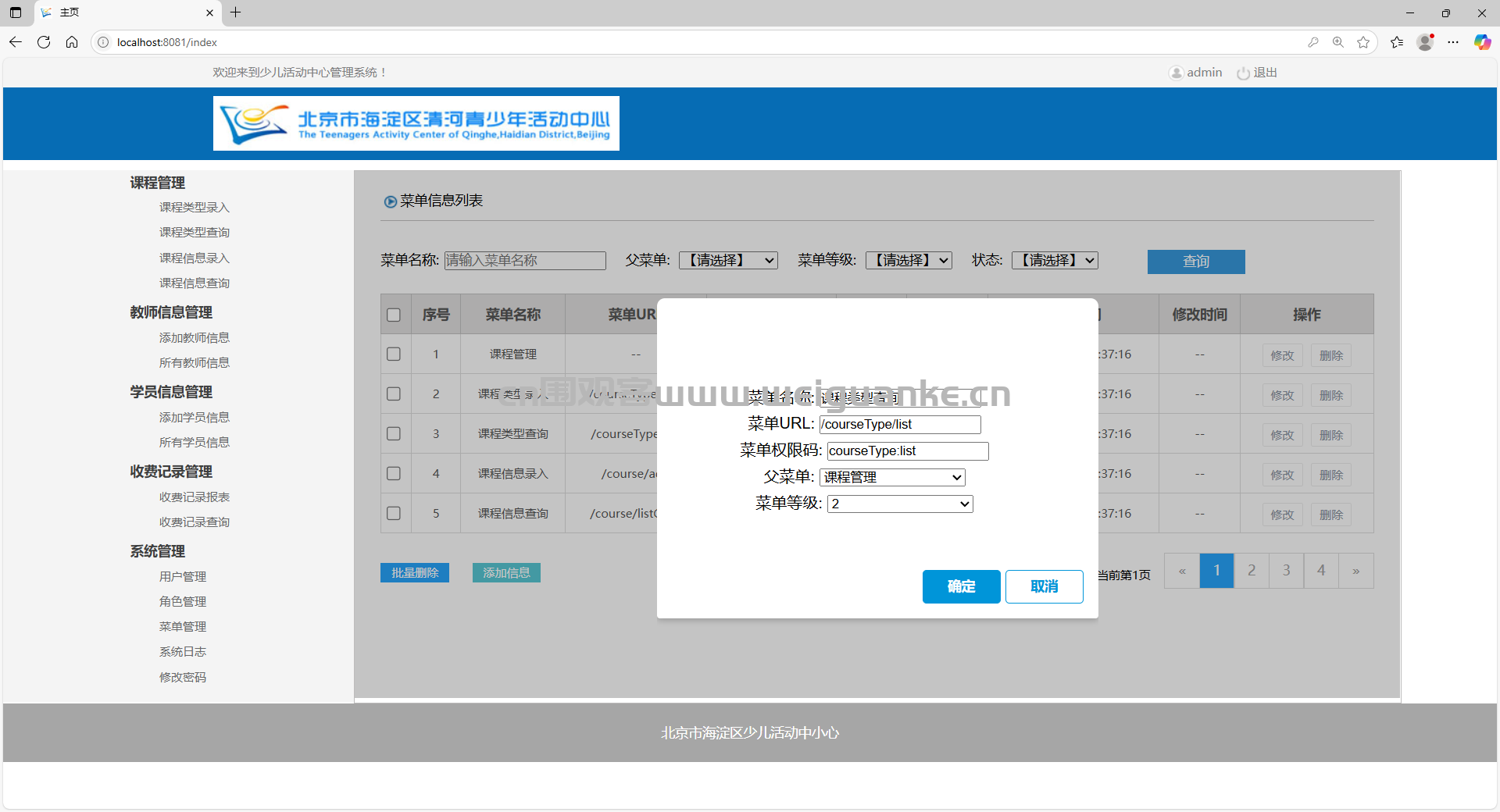Open 课程类型查询 in the sidebar

(x=195, y=232)
